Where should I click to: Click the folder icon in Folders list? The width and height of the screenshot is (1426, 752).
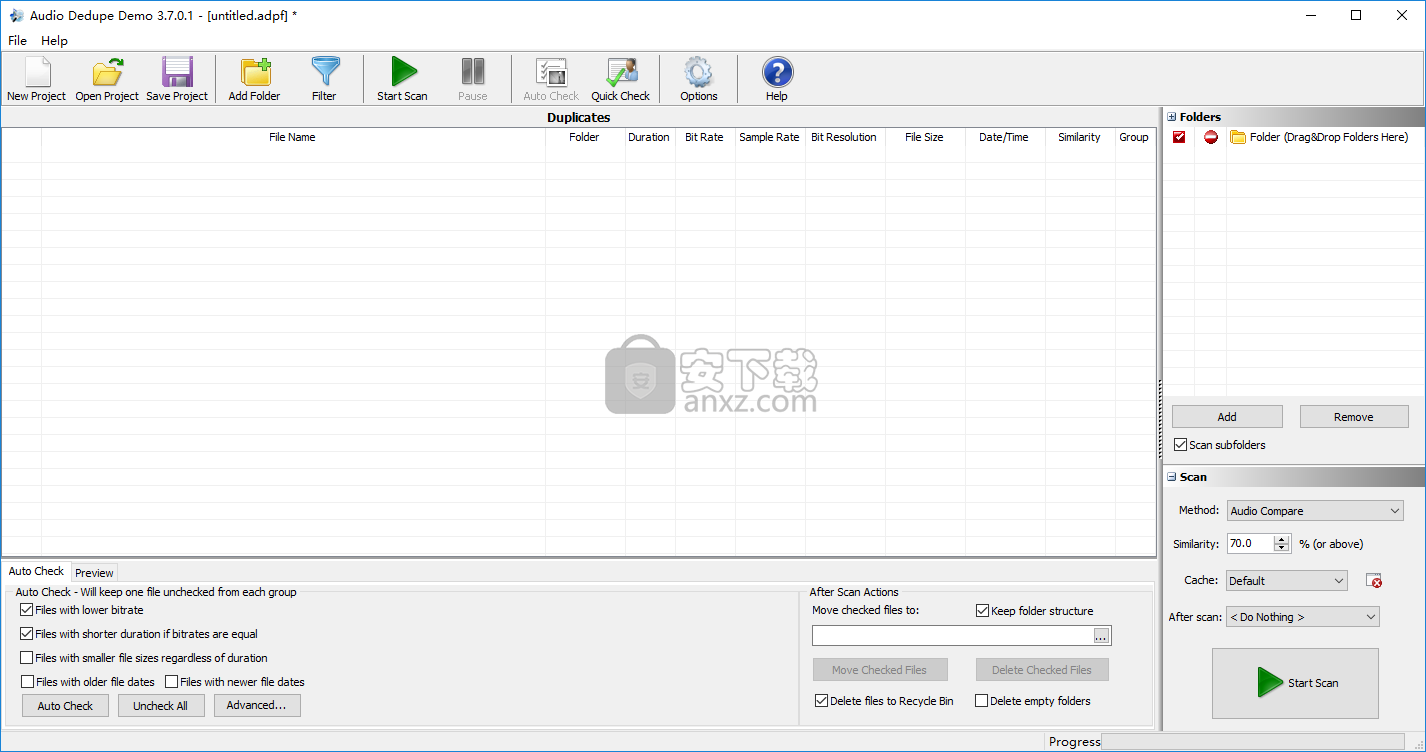click(1238, 137)
